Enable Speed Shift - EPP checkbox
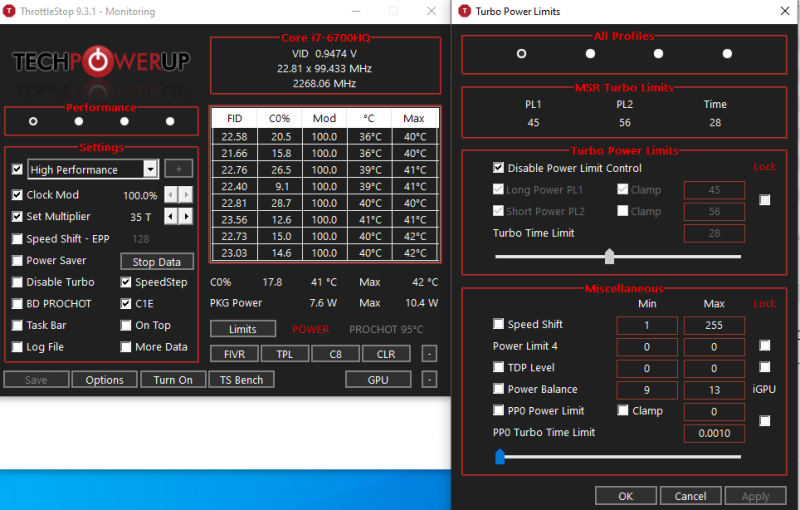Viewport: 800px width, 510px height. [17, 239]
